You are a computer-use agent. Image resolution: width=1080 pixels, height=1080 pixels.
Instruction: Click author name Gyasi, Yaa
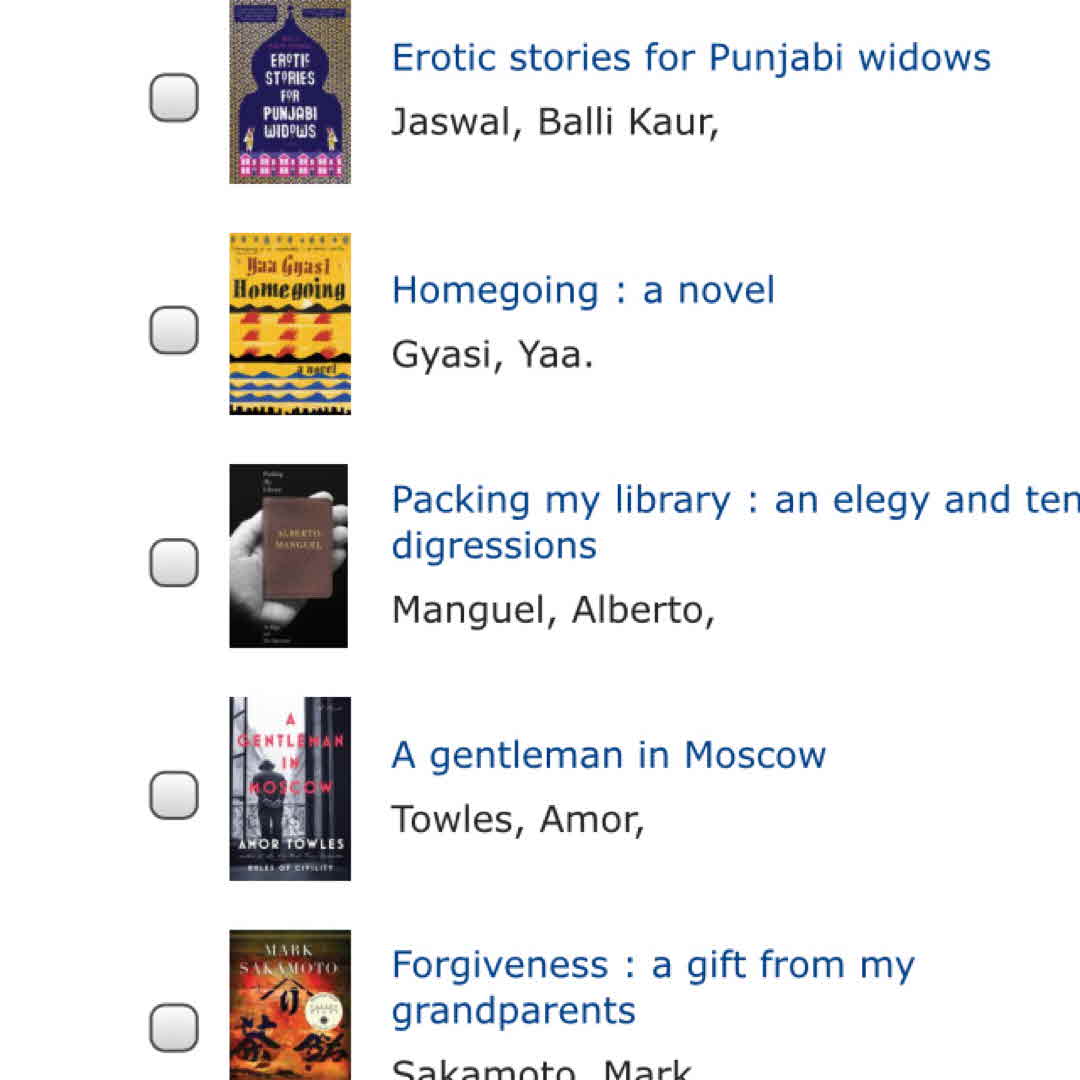click(492, 354)
